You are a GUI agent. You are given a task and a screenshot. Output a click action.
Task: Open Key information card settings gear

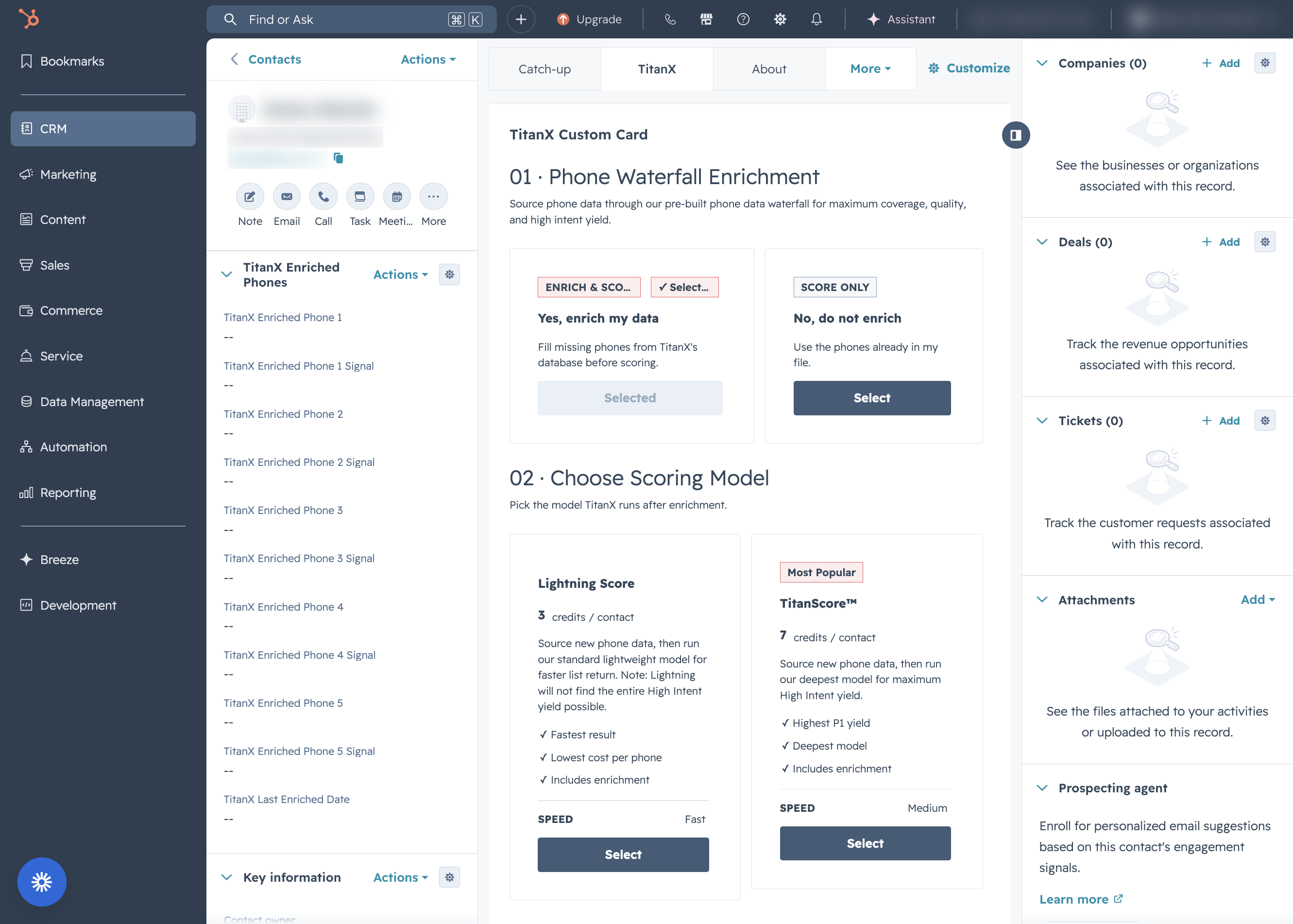[x=449, y=877]
